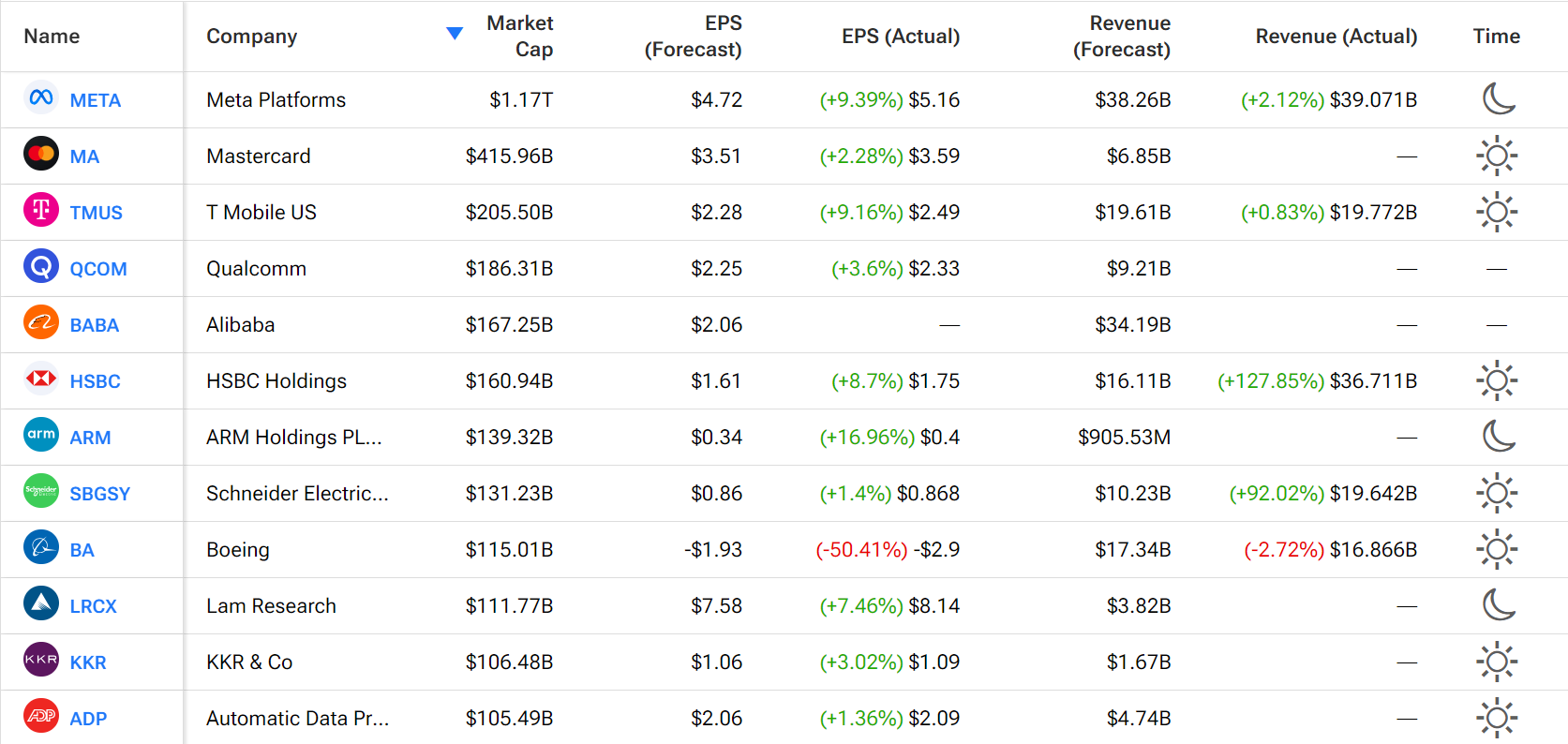Open the TMUS ticker link
Screen dimensions: 1568x744
tap(97, 213)
